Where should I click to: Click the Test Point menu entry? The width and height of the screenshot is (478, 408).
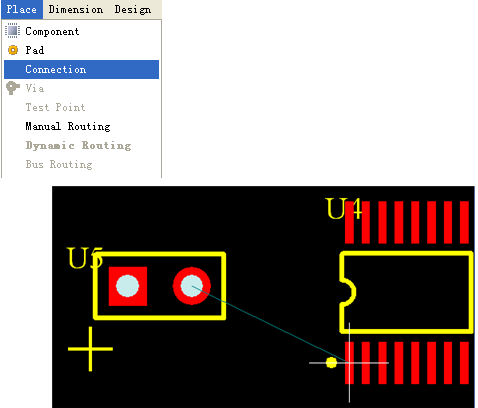coord(55,107)
